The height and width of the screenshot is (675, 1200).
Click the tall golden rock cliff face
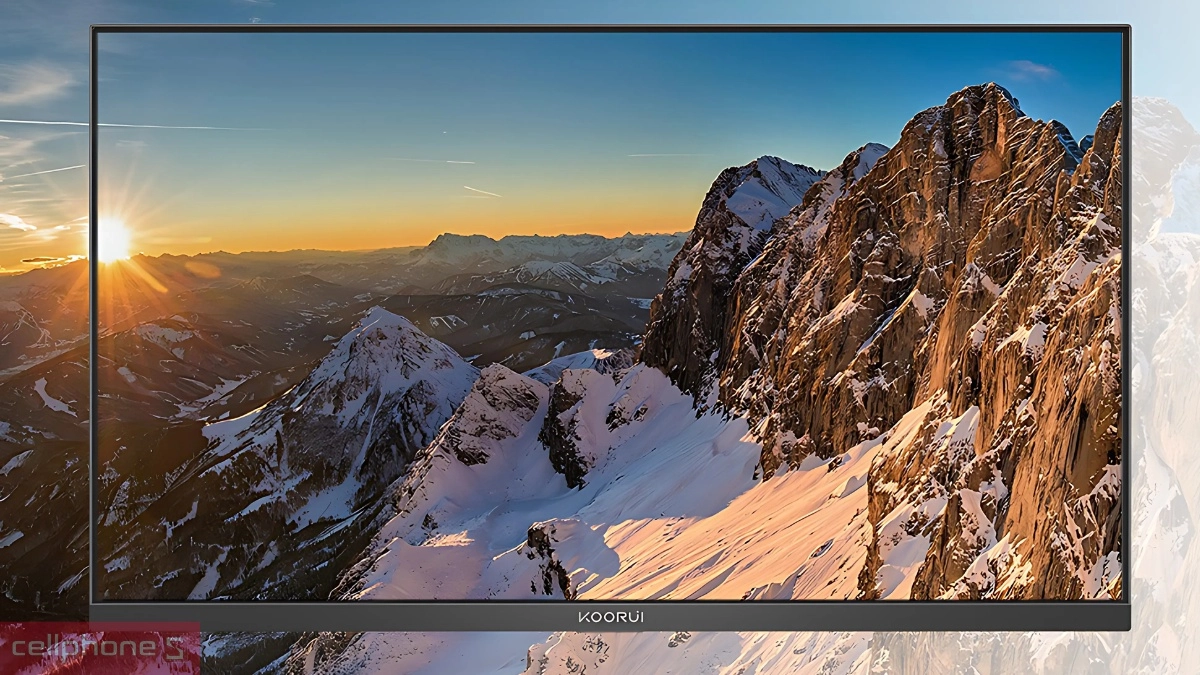point(960,300)
